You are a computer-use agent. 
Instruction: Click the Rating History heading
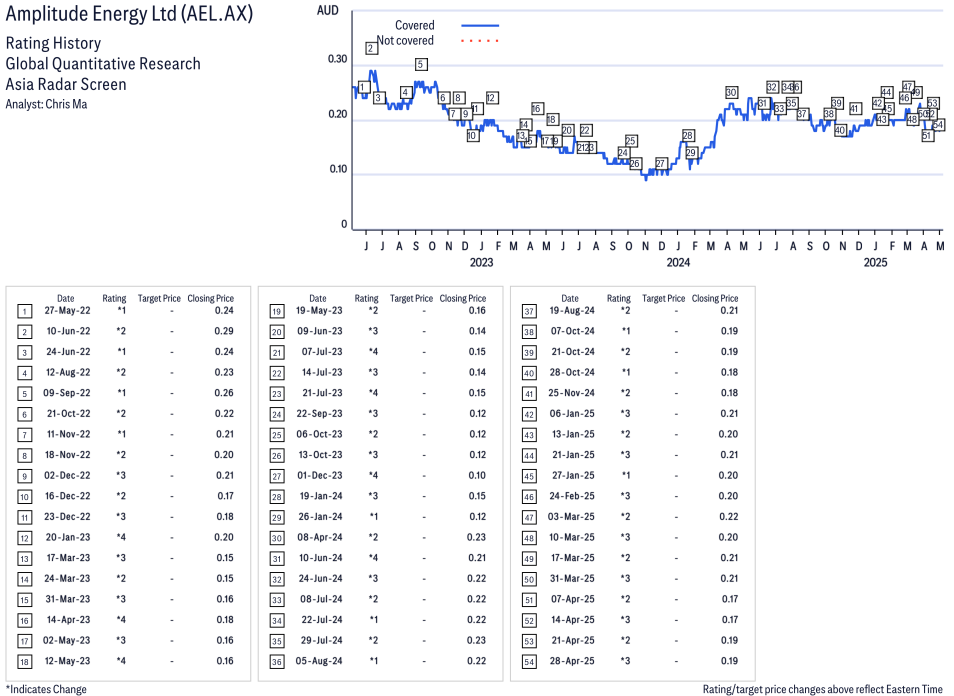[54, 43]
